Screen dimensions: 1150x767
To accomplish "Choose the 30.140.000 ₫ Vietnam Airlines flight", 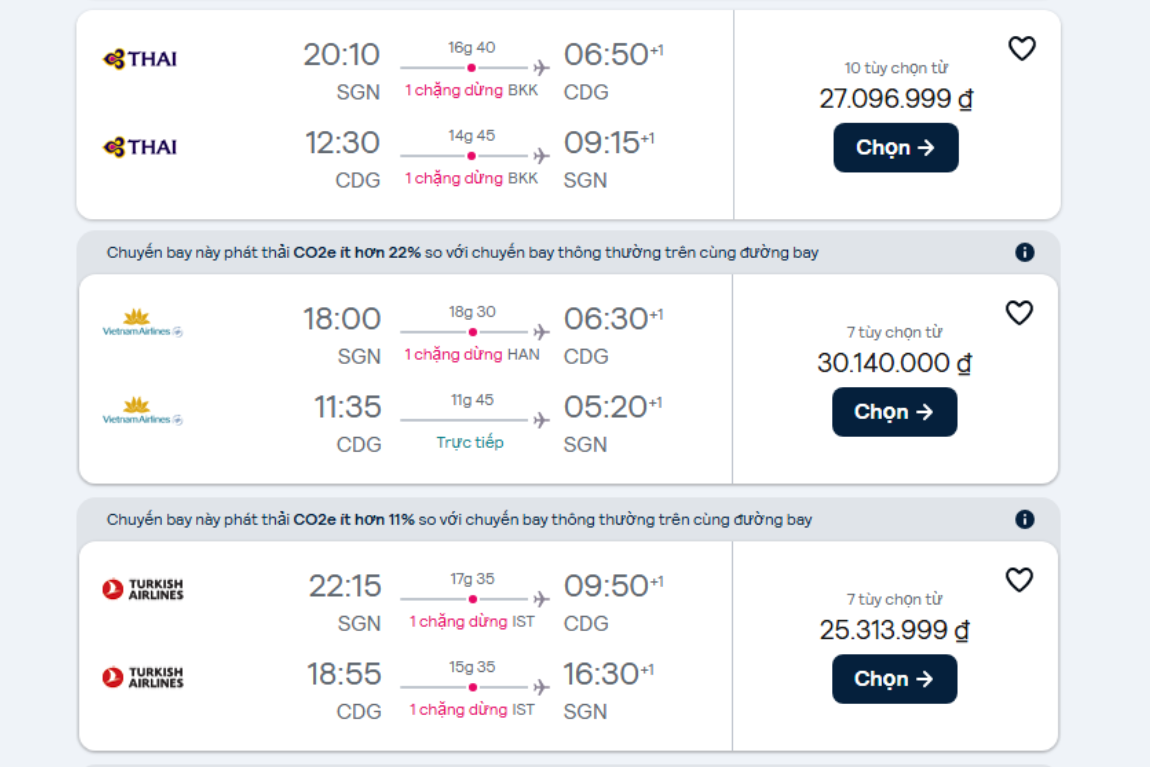I will click(x=894, y=411).
